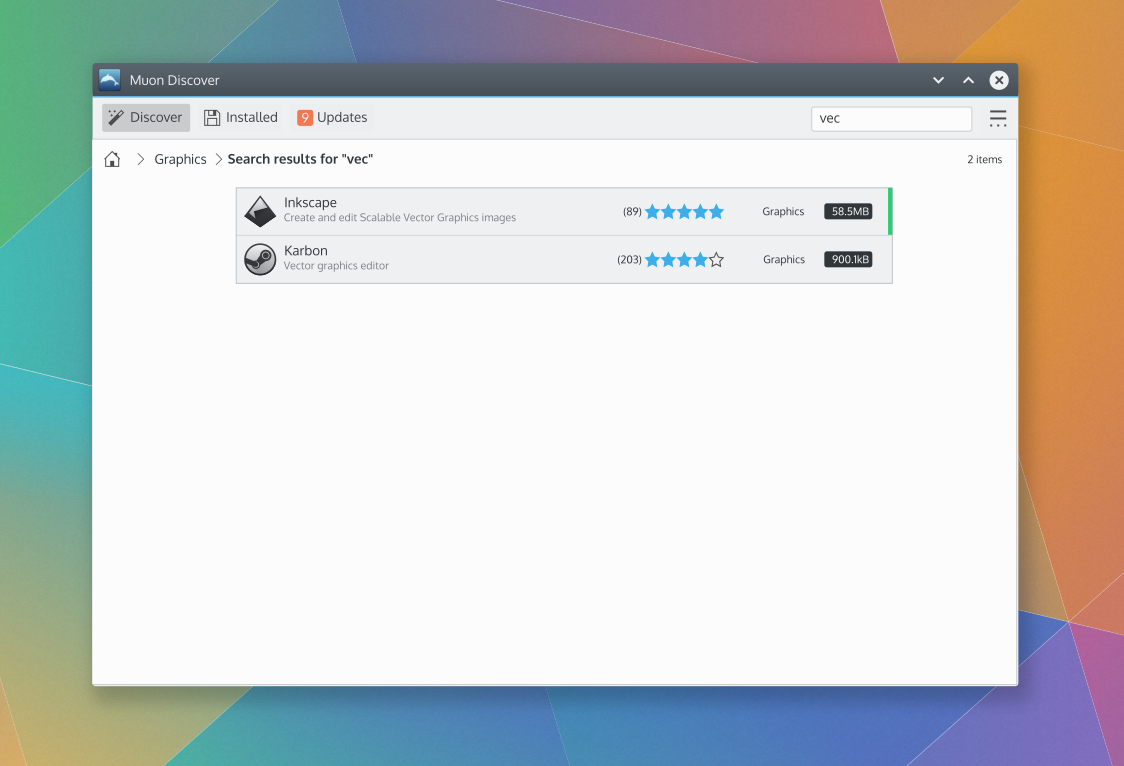Image resolution: width=1124 pixels, height=766 pixels.
Task: Click the Discover wand icon
Action: coord(116,117)
